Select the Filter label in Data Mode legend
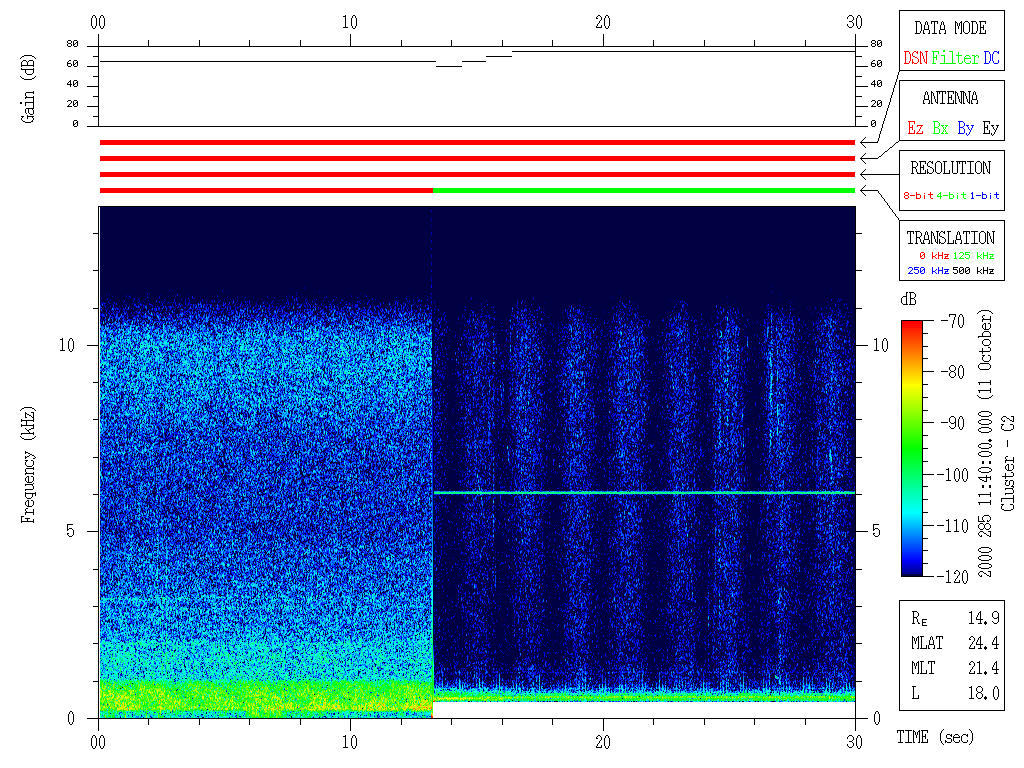1024x768 pixels. click(x=955, y=59)
